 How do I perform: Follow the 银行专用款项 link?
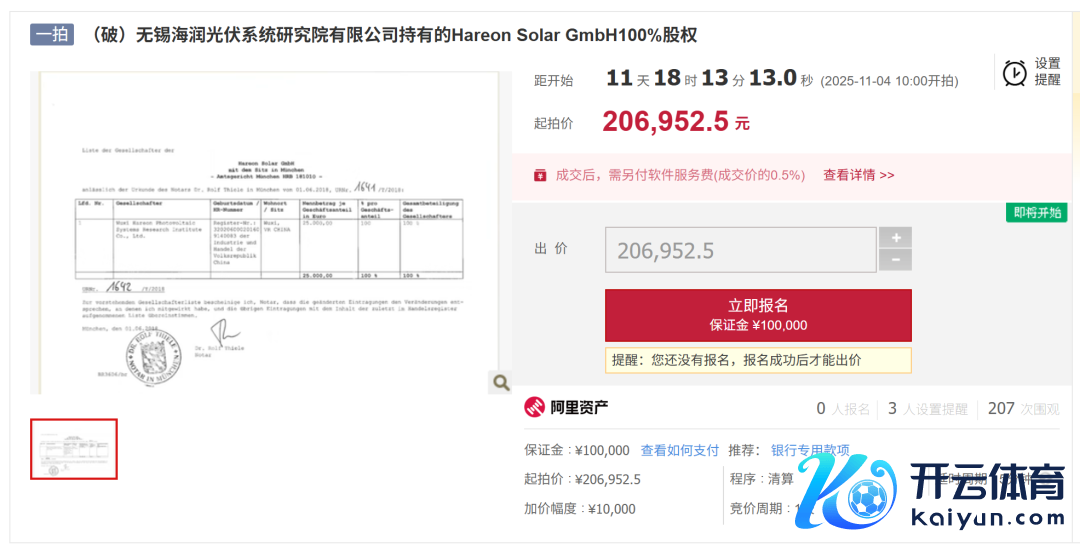809,450
